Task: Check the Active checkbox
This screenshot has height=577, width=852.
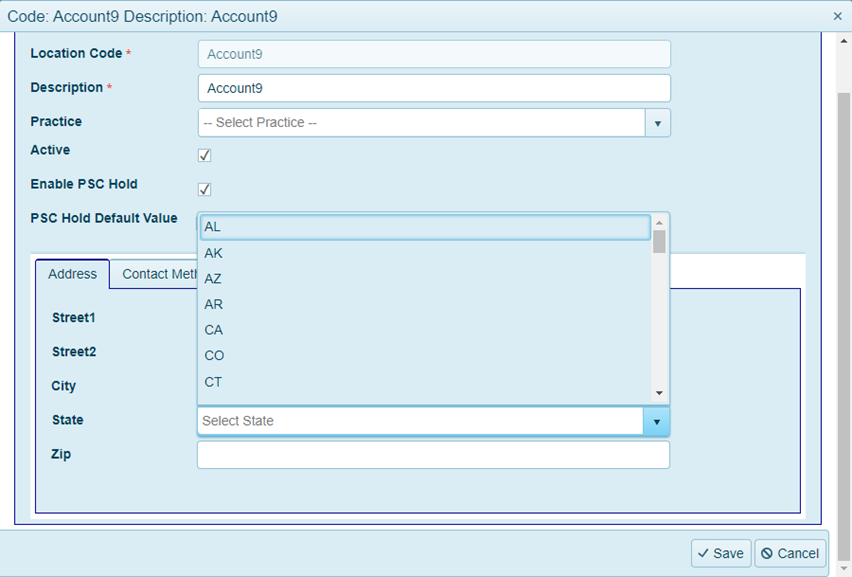Action: pyautogui.click(x=205, y=155)
